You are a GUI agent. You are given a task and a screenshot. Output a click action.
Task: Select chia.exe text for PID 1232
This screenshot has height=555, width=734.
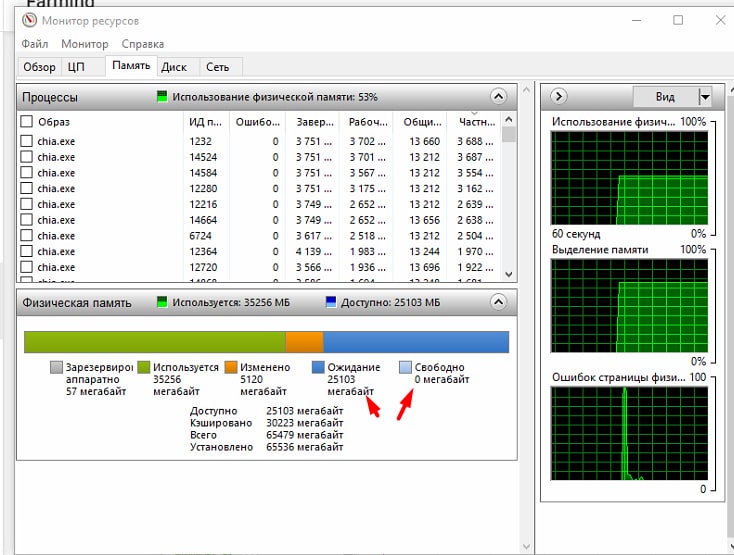tap(56, 141)
